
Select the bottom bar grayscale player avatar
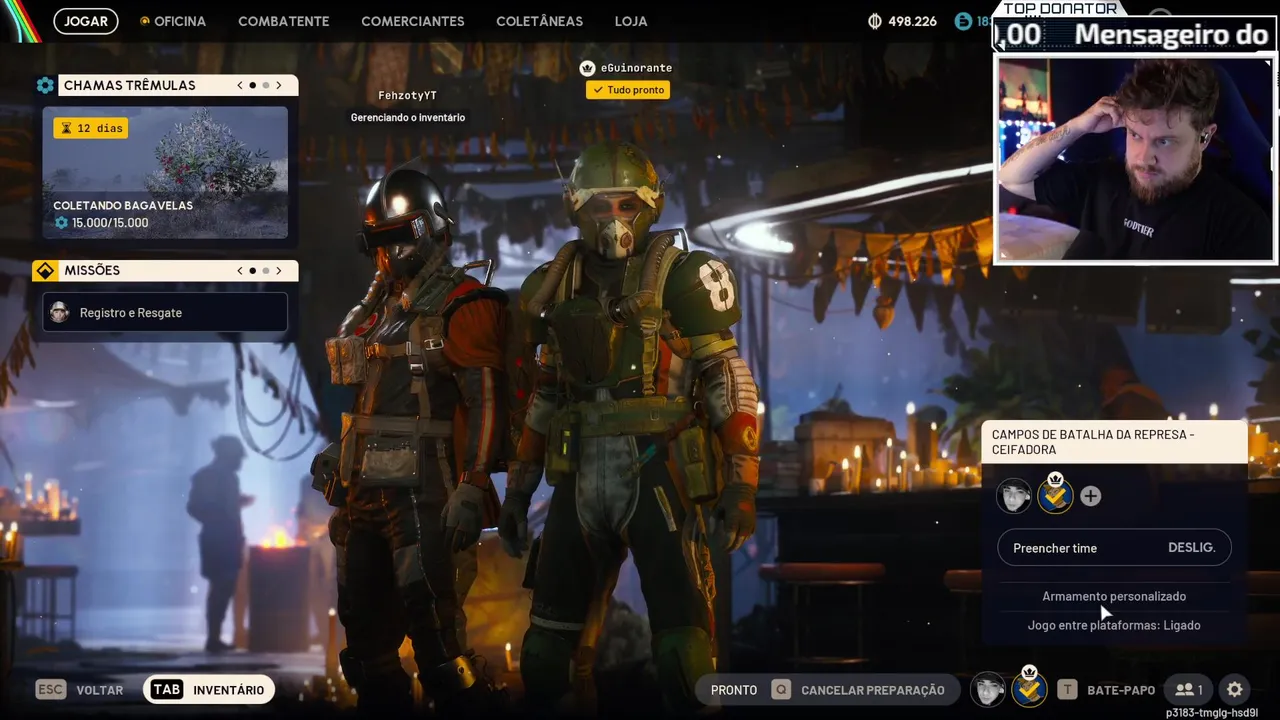988,689
